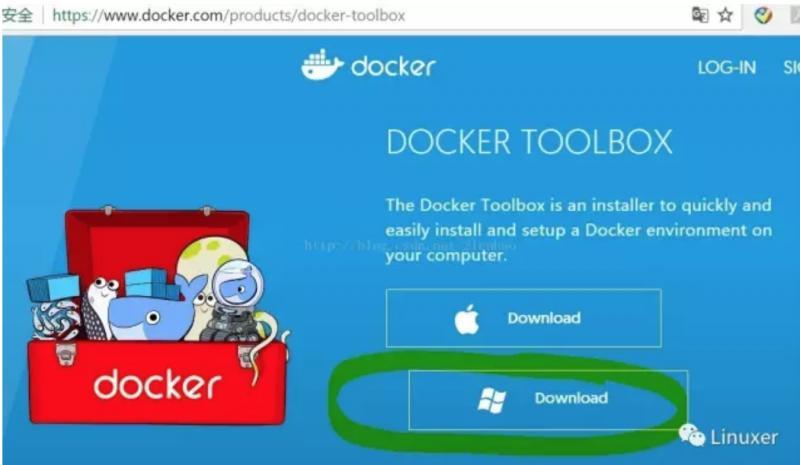The width and height of the screenshot is (800, 465).
Task: Open the LOG-IN link
Action: [727, 67]
